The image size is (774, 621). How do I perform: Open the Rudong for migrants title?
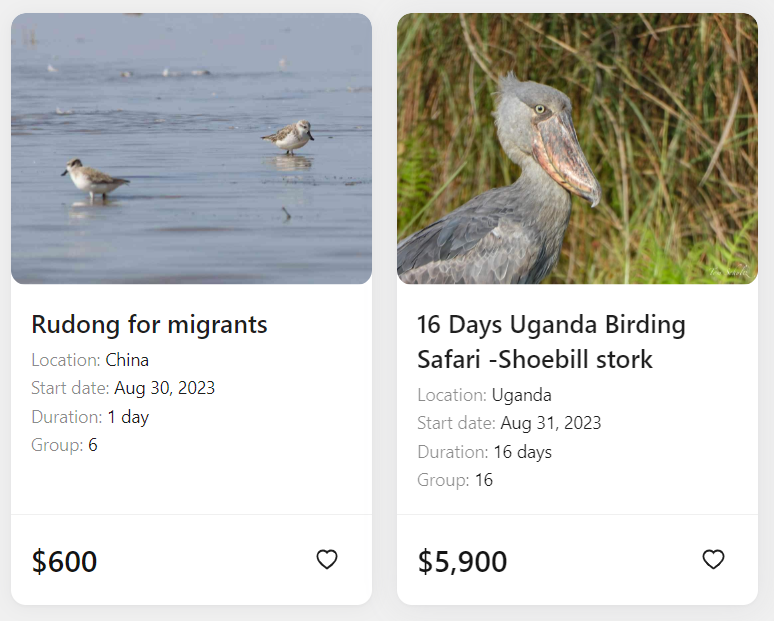coord(150,324)
